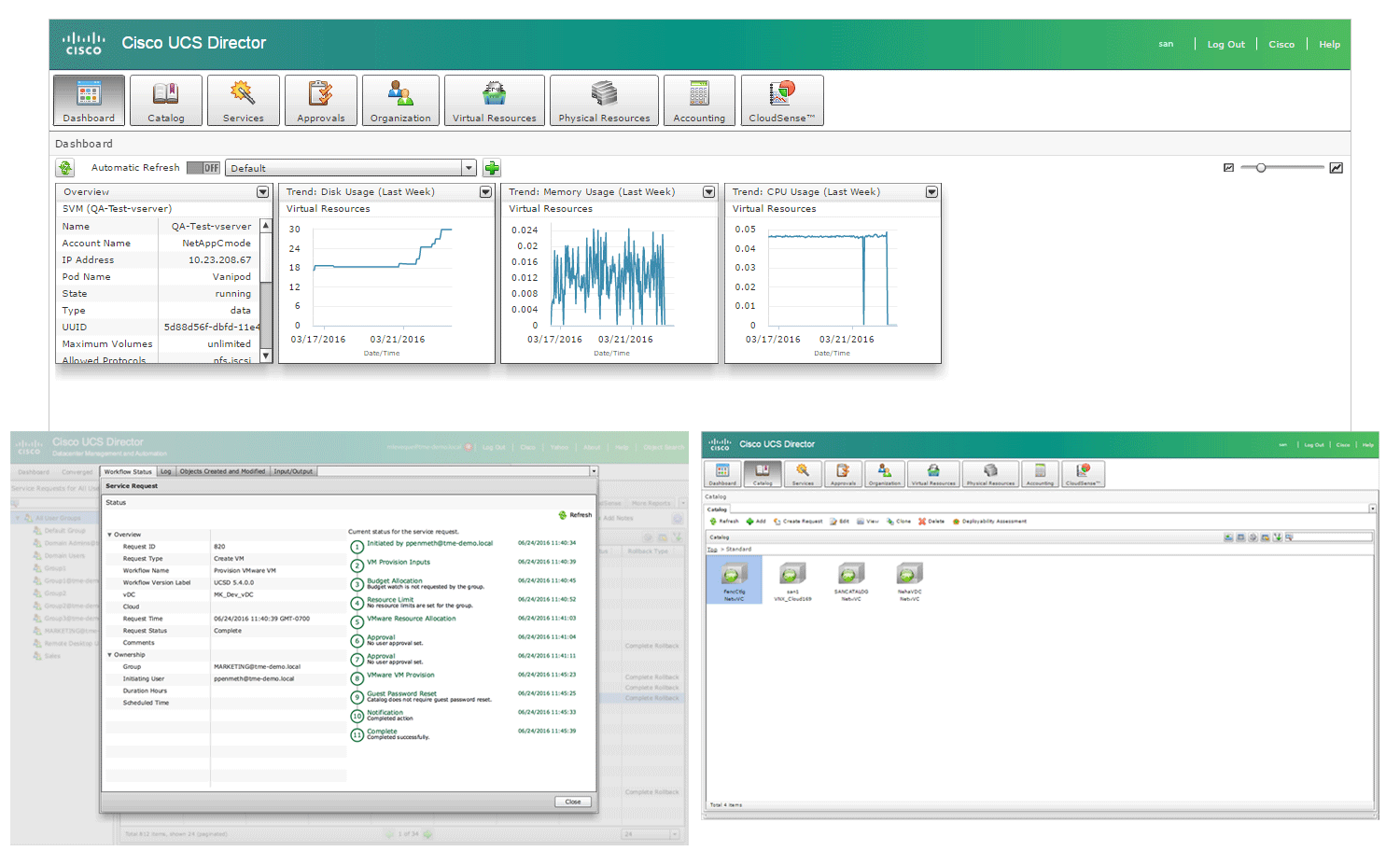Viewport: 1400px width, 865px height.
Task: Select the 10.23.208.67 IP Address value
Action: [219, 260]
